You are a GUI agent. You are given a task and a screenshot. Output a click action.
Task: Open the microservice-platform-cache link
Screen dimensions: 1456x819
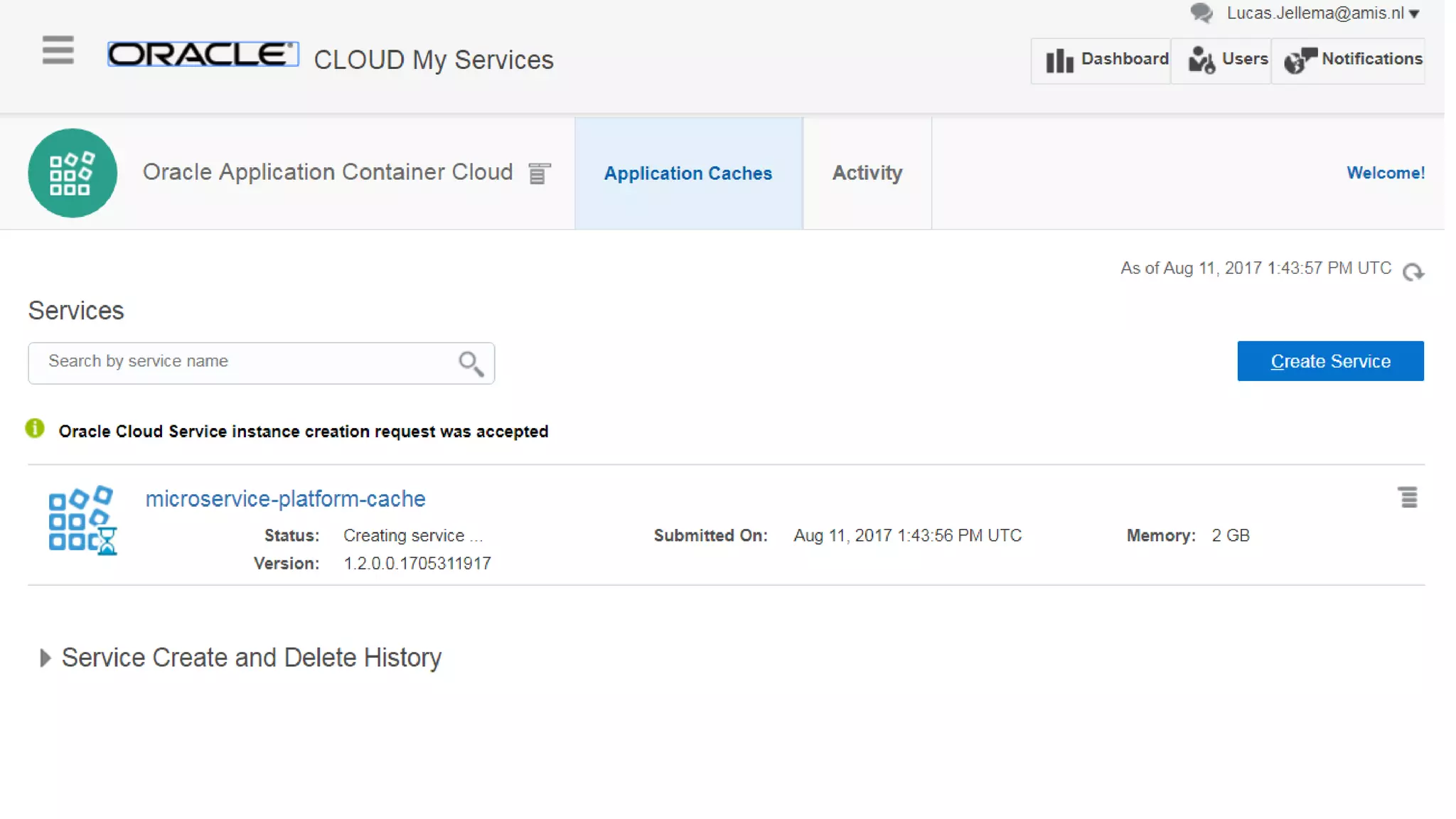(x=285, y=498)
